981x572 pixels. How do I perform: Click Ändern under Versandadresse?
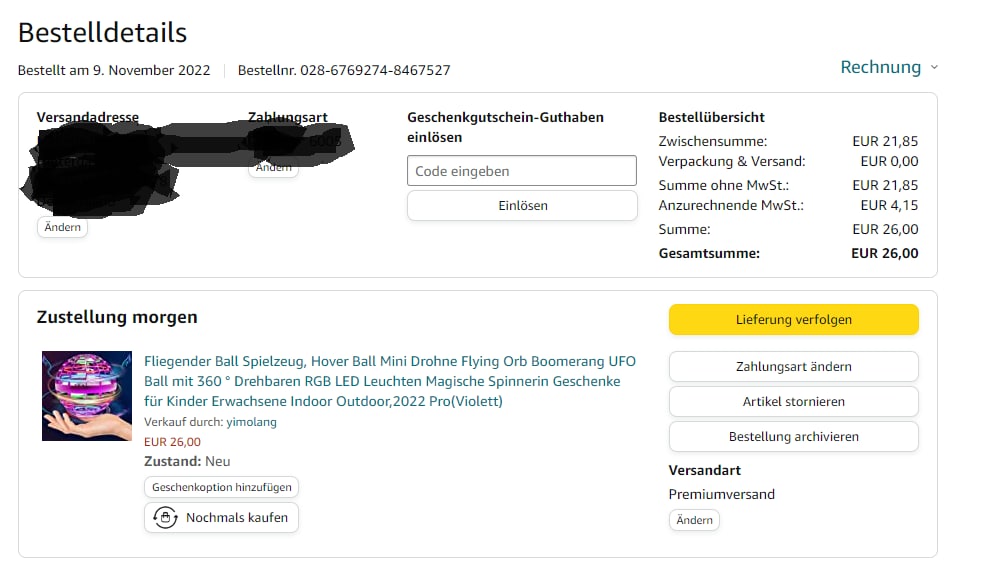pyautogui.click(x=63, y=227)
